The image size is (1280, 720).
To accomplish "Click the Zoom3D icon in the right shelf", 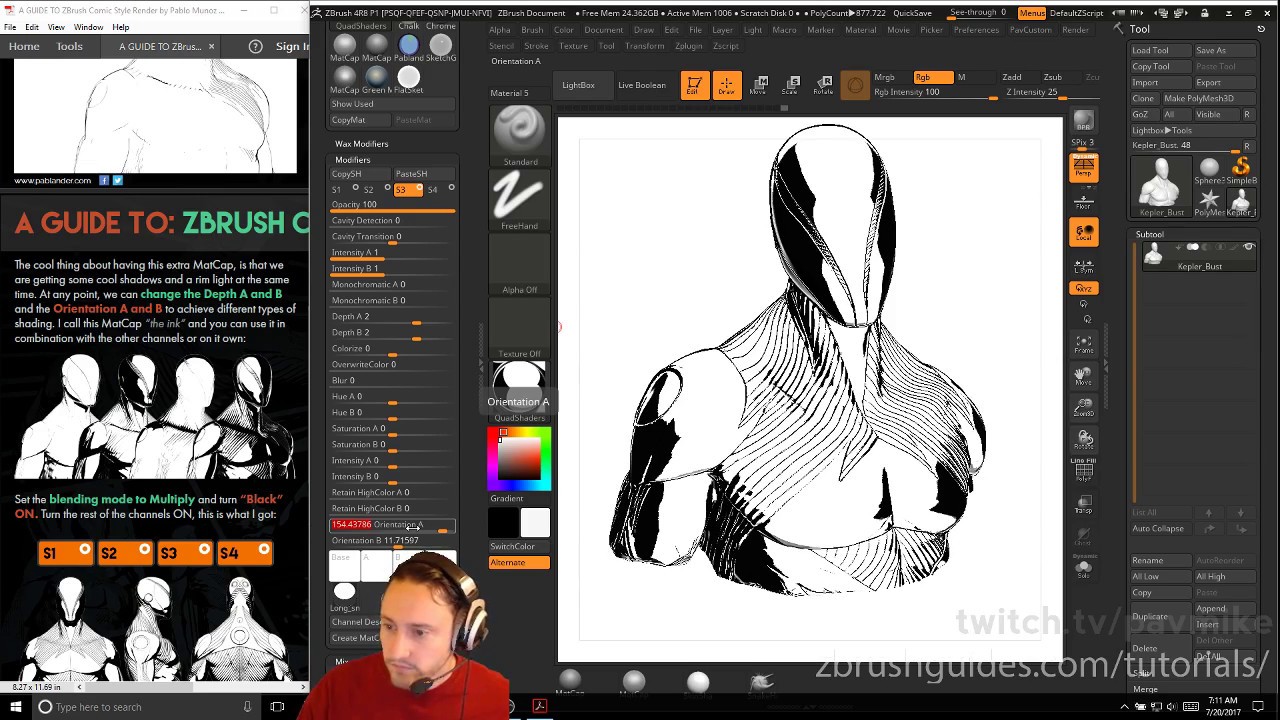I will tap(1084, 407).
